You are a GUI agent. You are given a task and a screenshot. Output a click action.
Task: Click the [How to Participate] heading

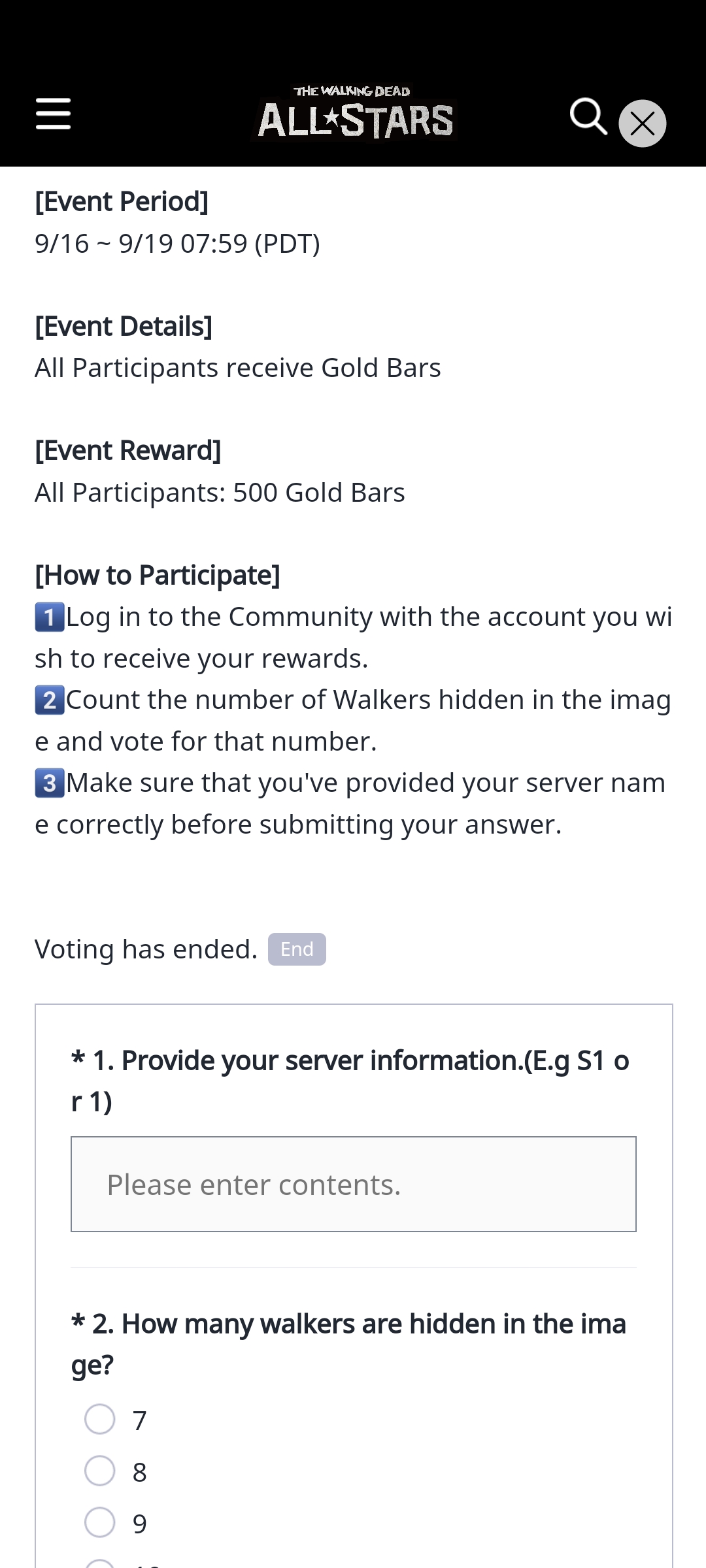(158, 576)
